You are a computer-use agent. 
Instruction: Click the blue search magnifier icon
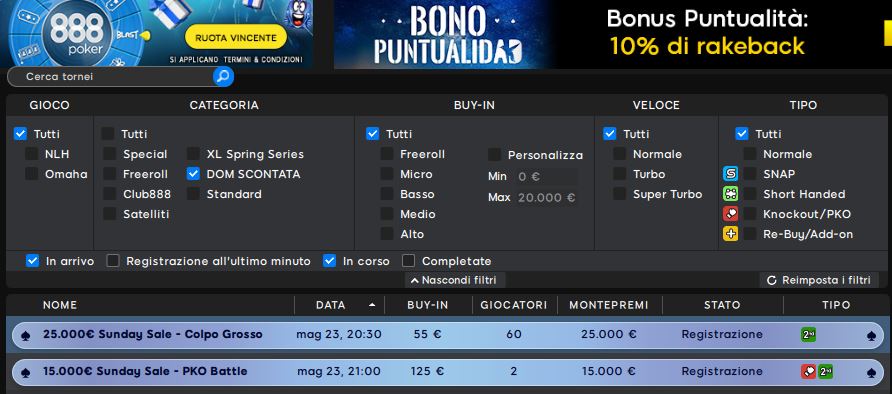[x=223, y=76]
